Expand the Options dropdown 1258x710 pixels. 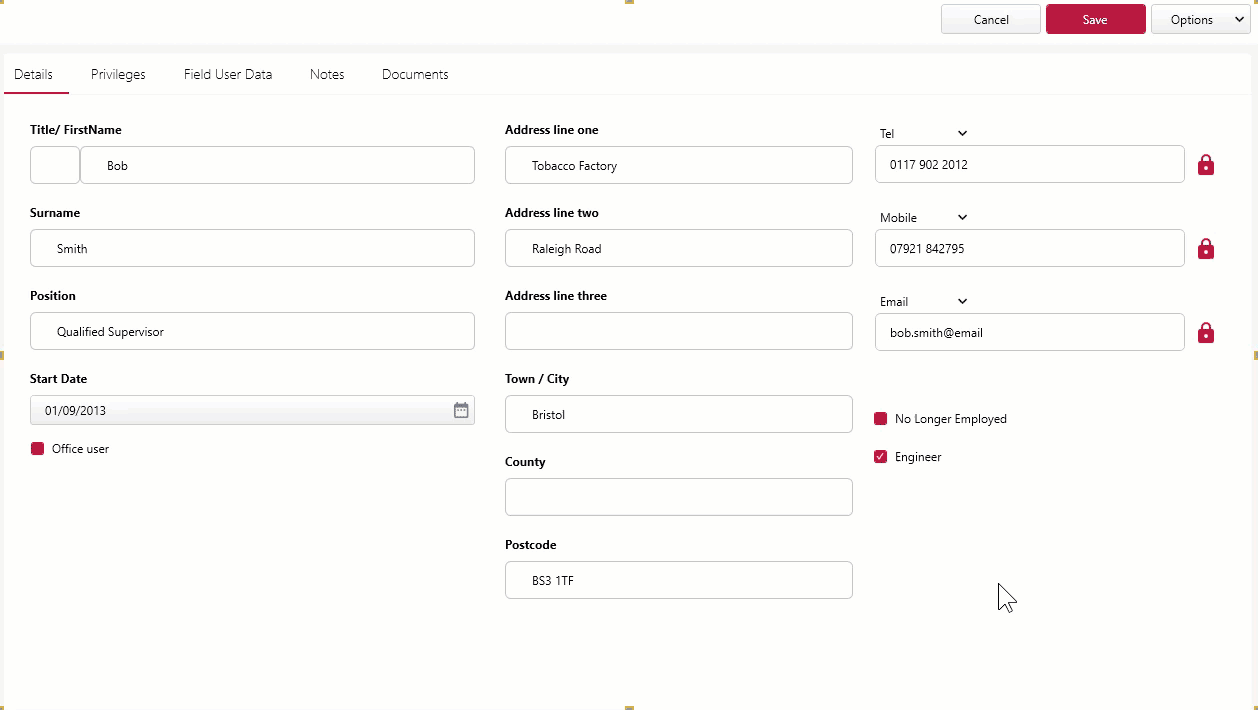[x=1200, y=18]
